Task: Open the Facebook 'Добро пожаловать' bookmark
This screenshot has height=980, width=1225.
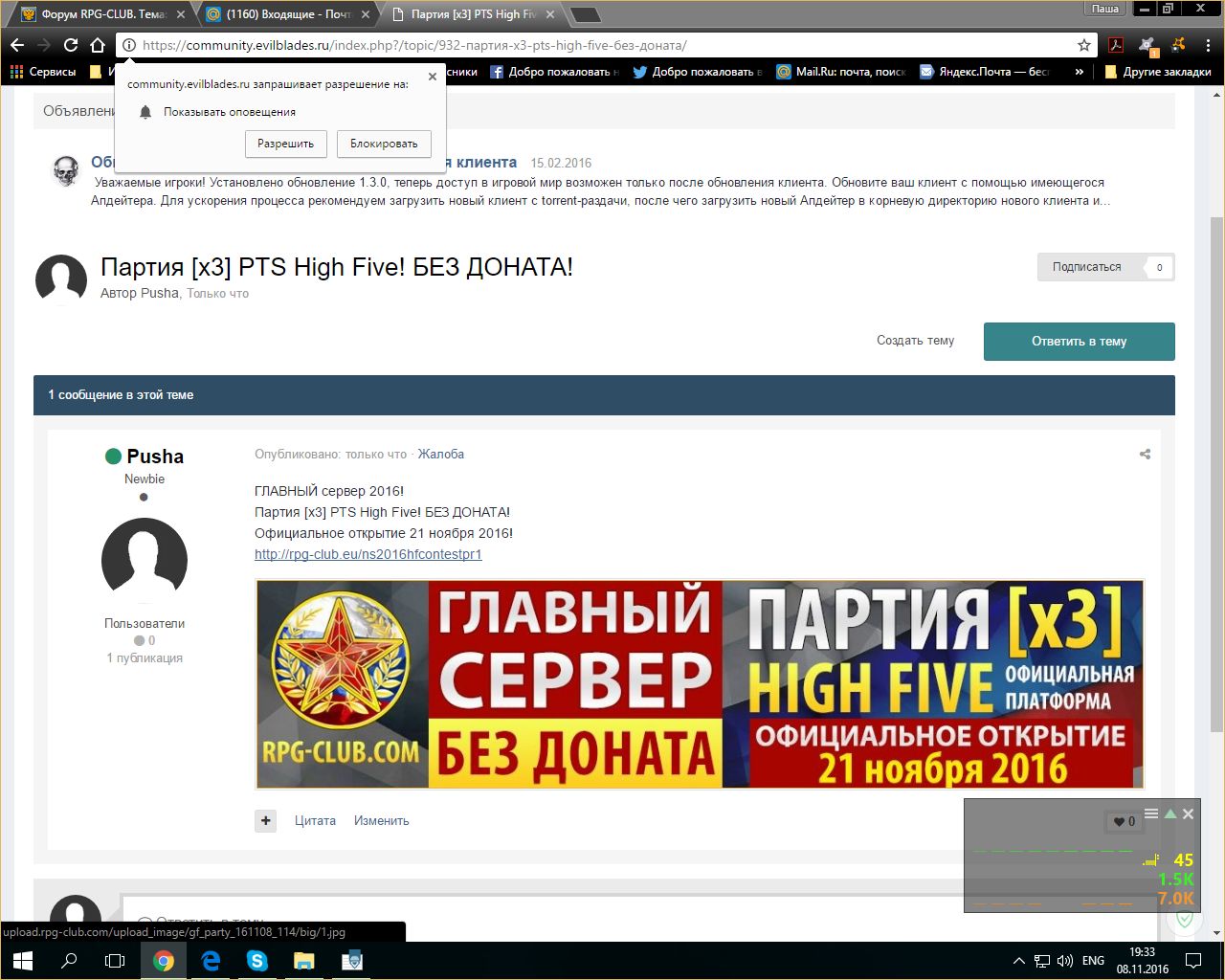Action: pos(555,72)
